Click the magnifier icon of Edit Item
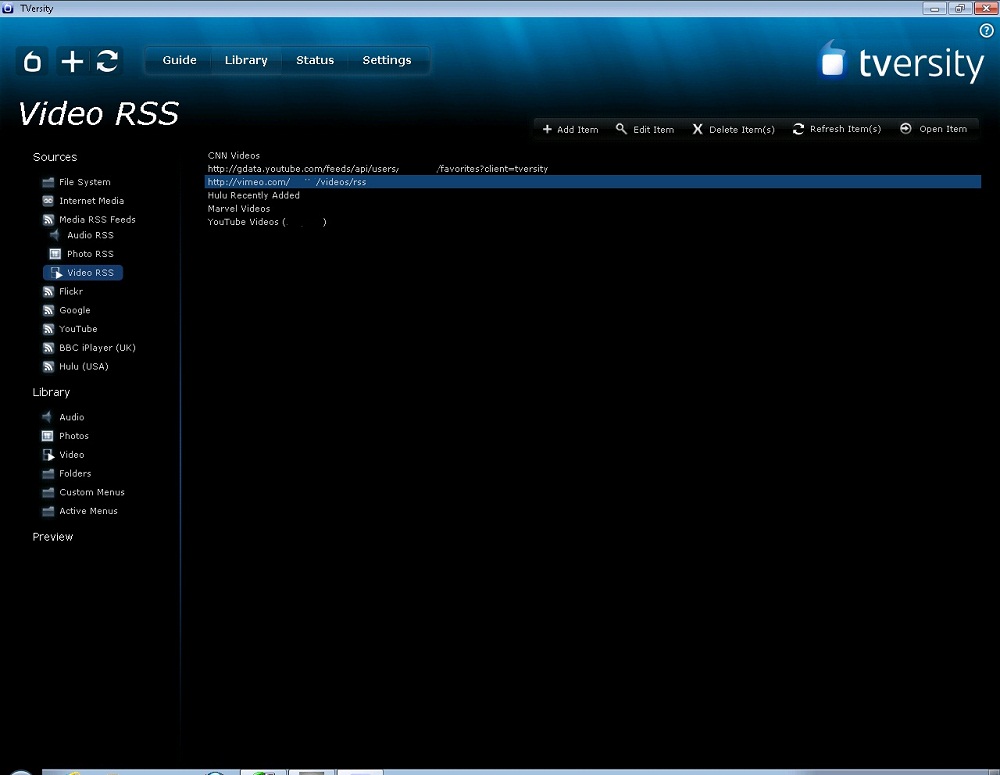Screen dimensions: 1000x775 (621, 129)
